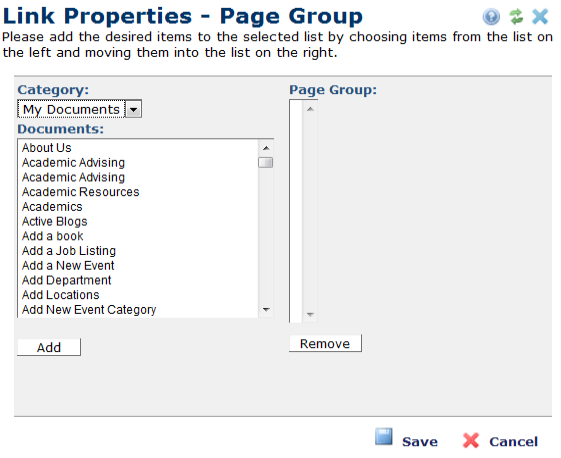Image resolution: width=561 pixels, height=458 pixels.
Task: Click the green refresh arrows icon
Action: (516, 16)
